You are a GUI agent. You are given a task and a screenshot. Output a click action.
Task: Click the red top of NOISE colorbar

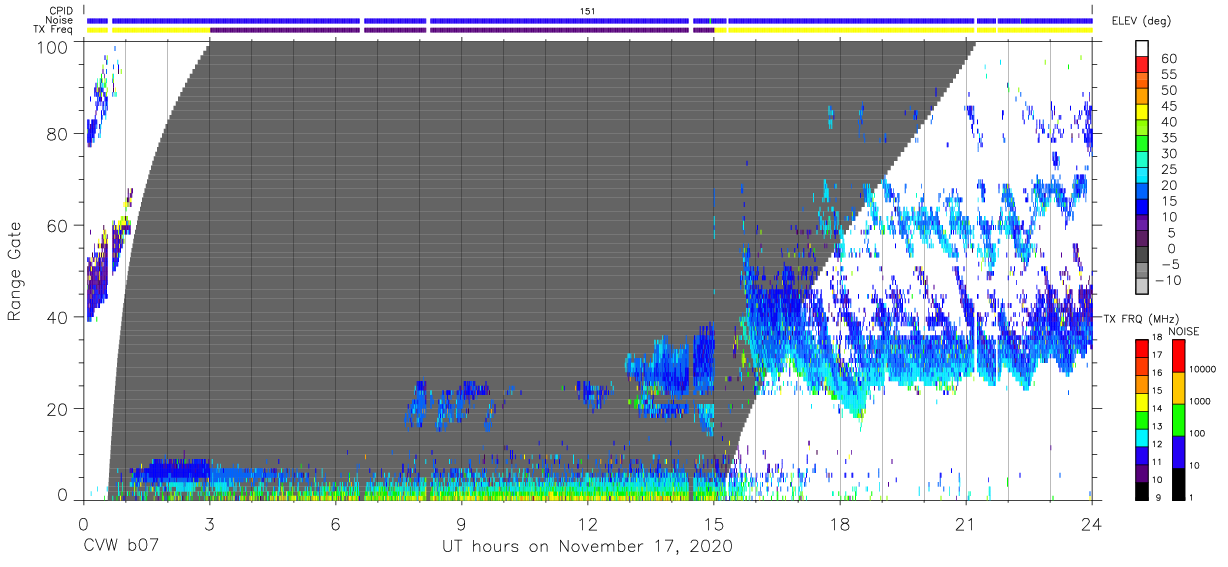tap(1177, 357)
